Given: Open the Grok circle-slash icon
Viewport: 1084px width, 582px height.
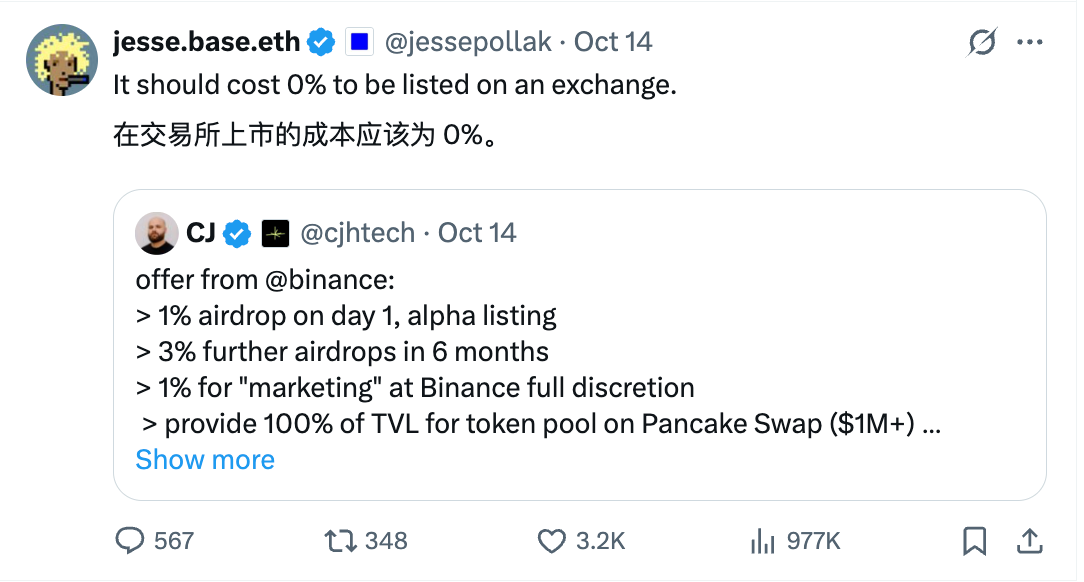Looking at the screenshot, I should (982, 43).
